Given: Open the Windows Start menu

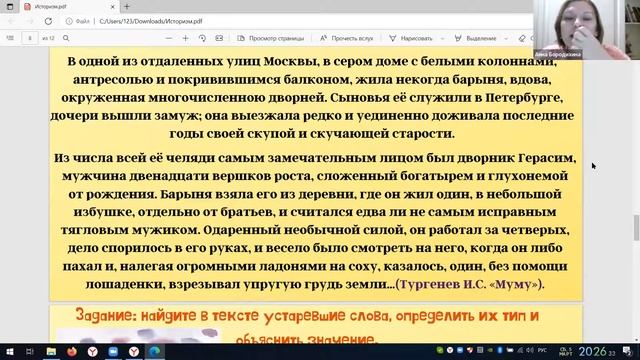Looking at the screenshot, I should point(10,351).
